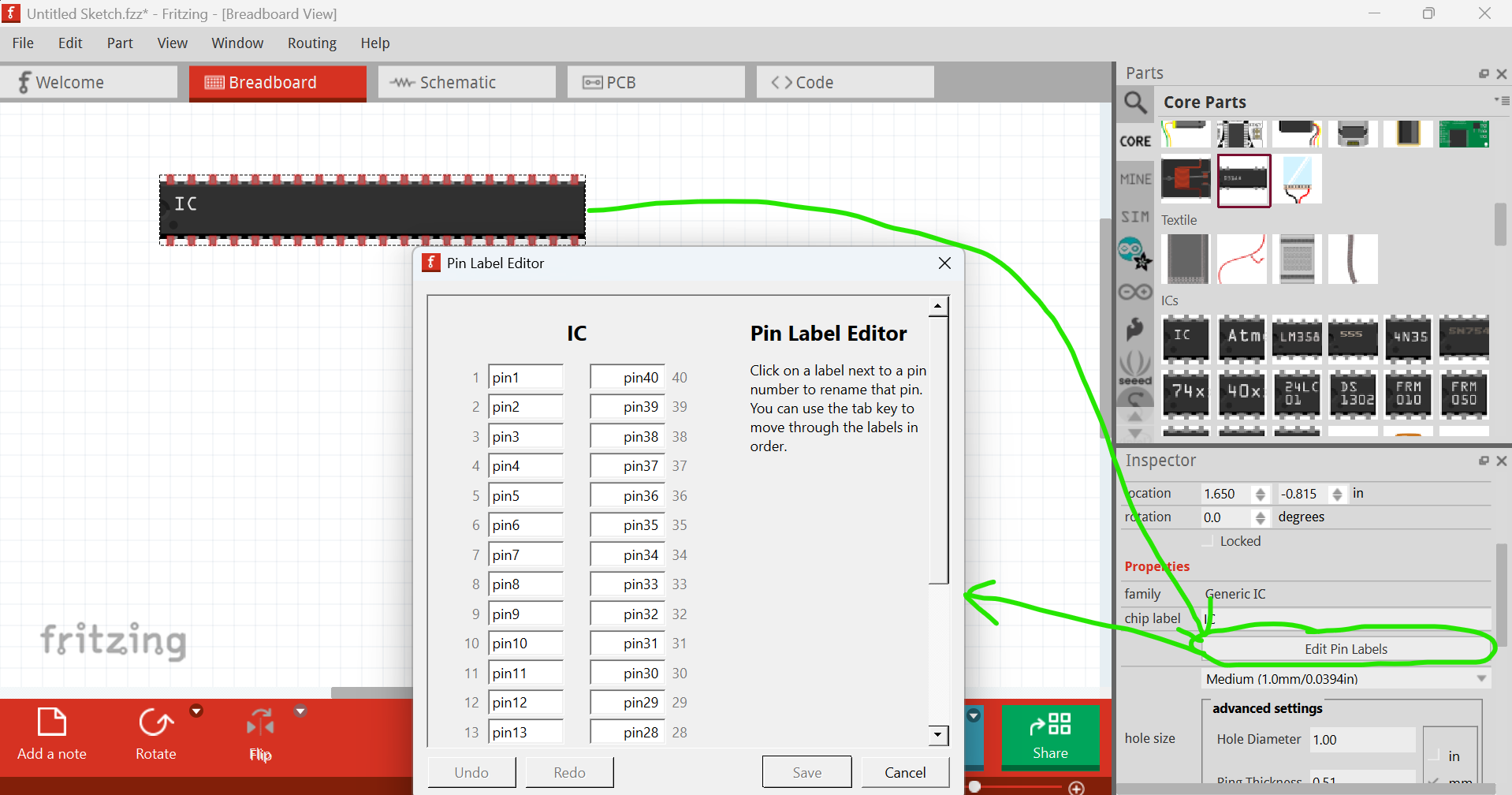Viewport: 1512px width, 795px height.
Task: Switch to the Welcome tab
Action: point(88,82)
